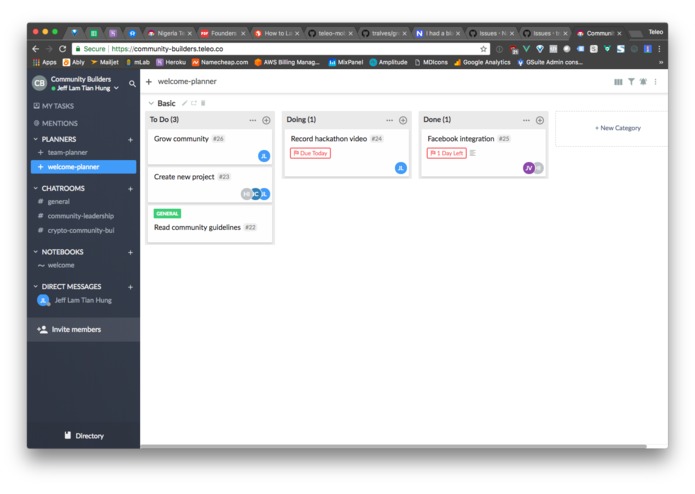Open column view icon in planner header
695x494 pixels.
point(618,82)
